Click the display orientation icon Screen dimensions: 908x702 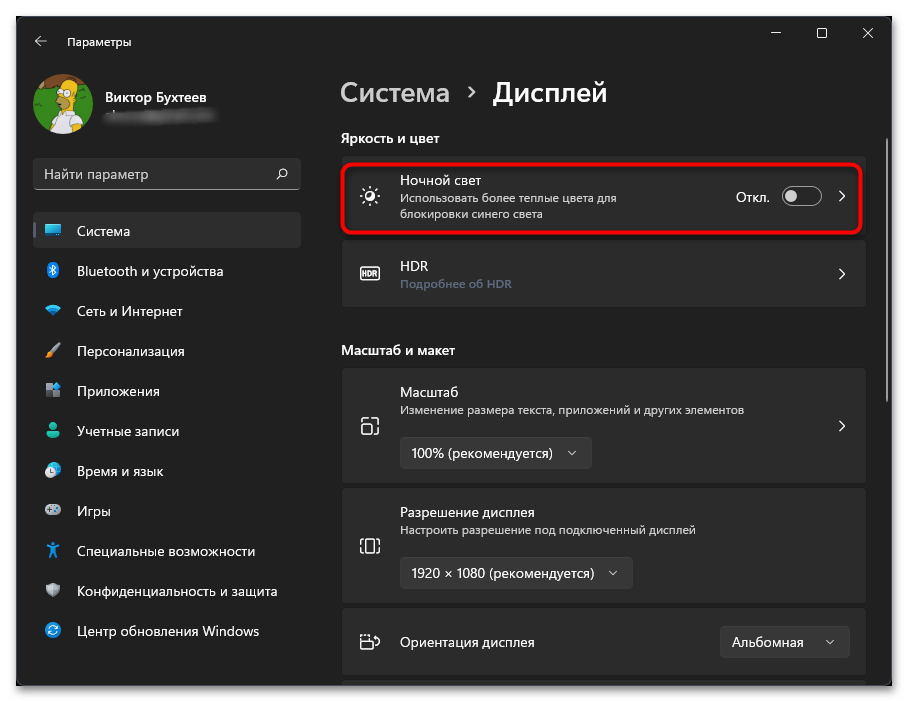coord(370,642)
